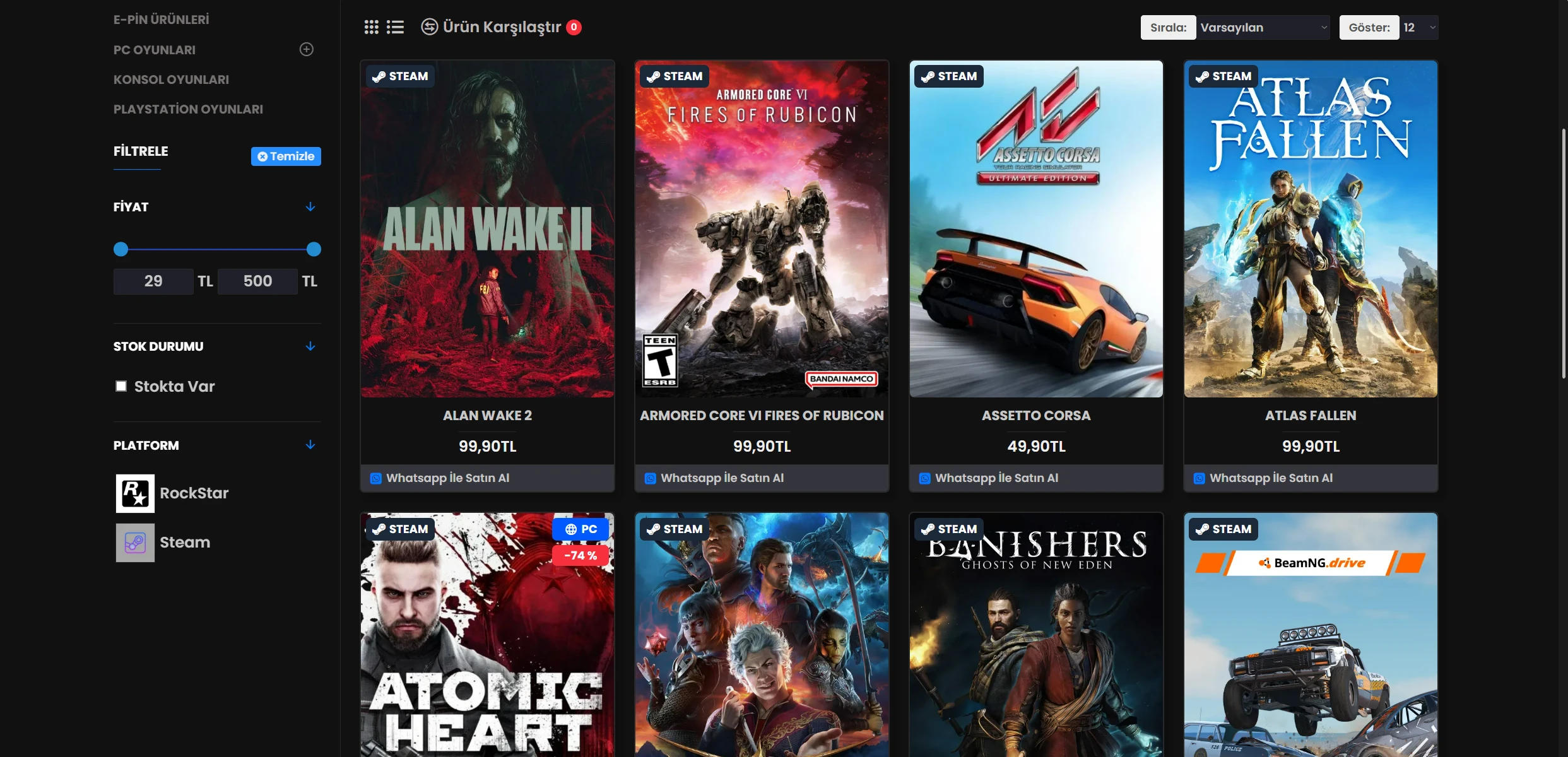Switch to grid view layout icon

372,27
